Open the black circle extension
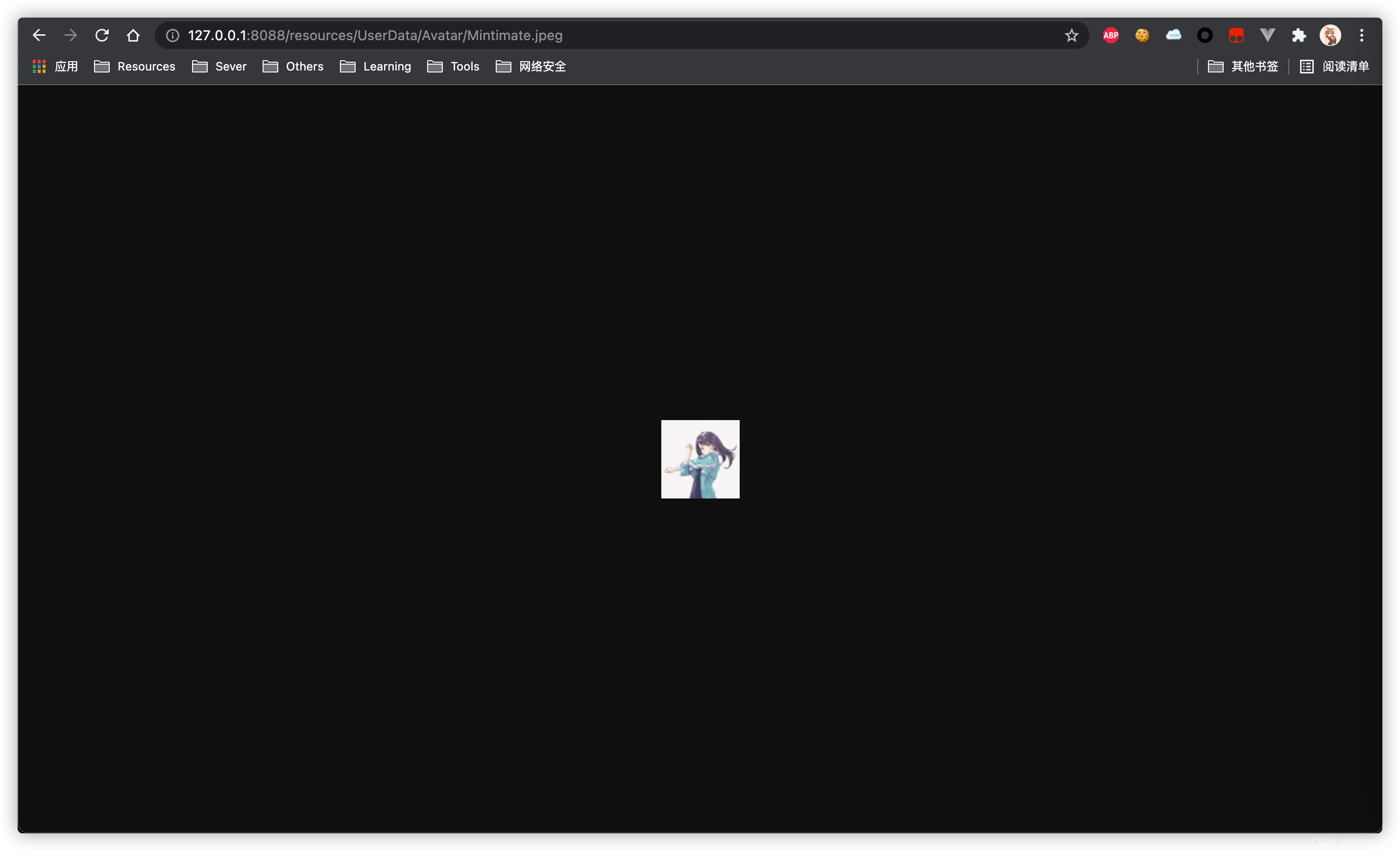Screen dimensions: 1400x851 (1205, 35)
